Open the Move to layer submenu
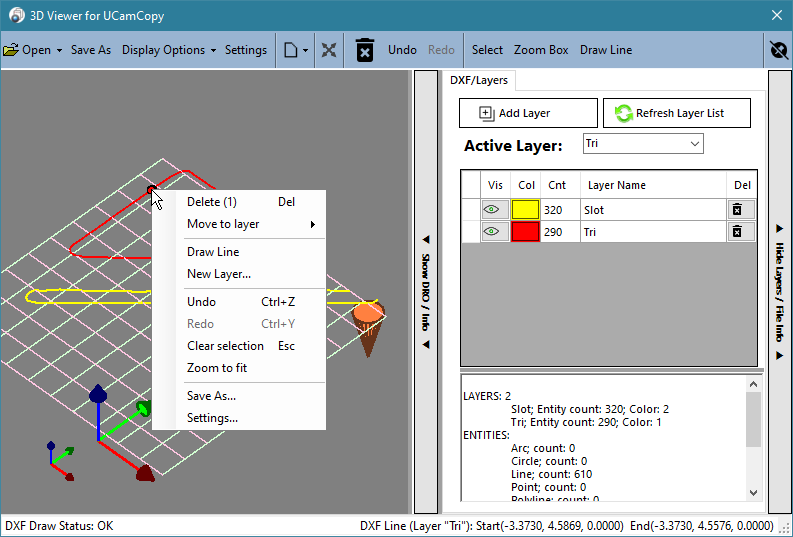 [x=239, y=224]
